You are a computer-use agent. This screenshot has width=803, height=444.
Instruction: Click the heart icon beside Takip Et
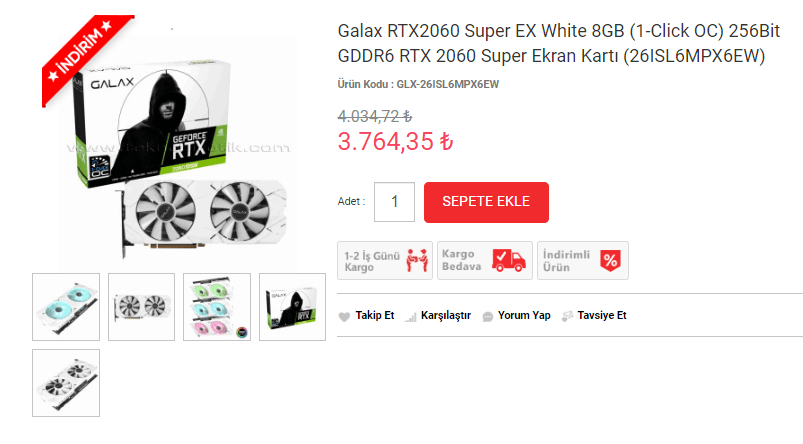point(344,317)
